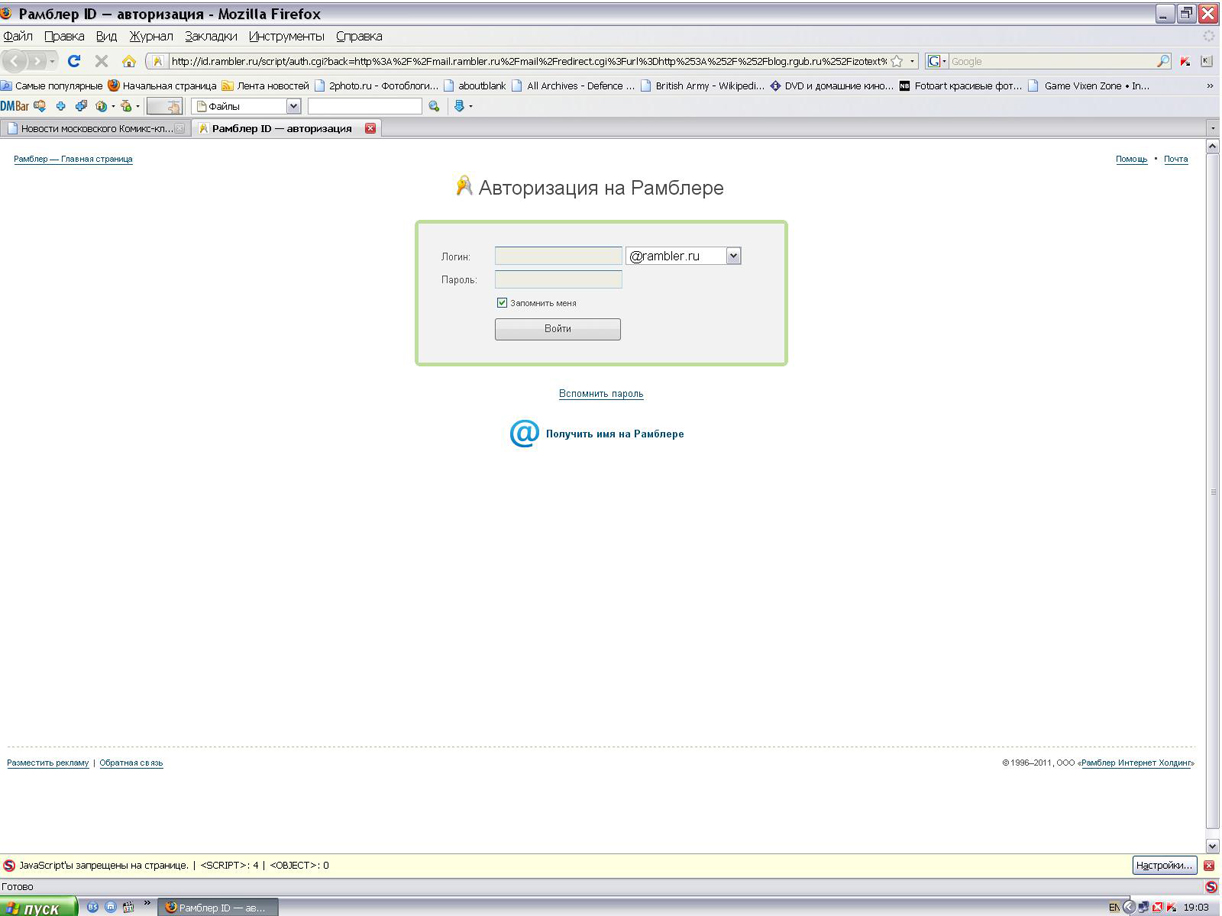The image size is (1222, 916).
Task: Click the NoScript S icon in the notification bar
Action: click(x=9, y=865)
